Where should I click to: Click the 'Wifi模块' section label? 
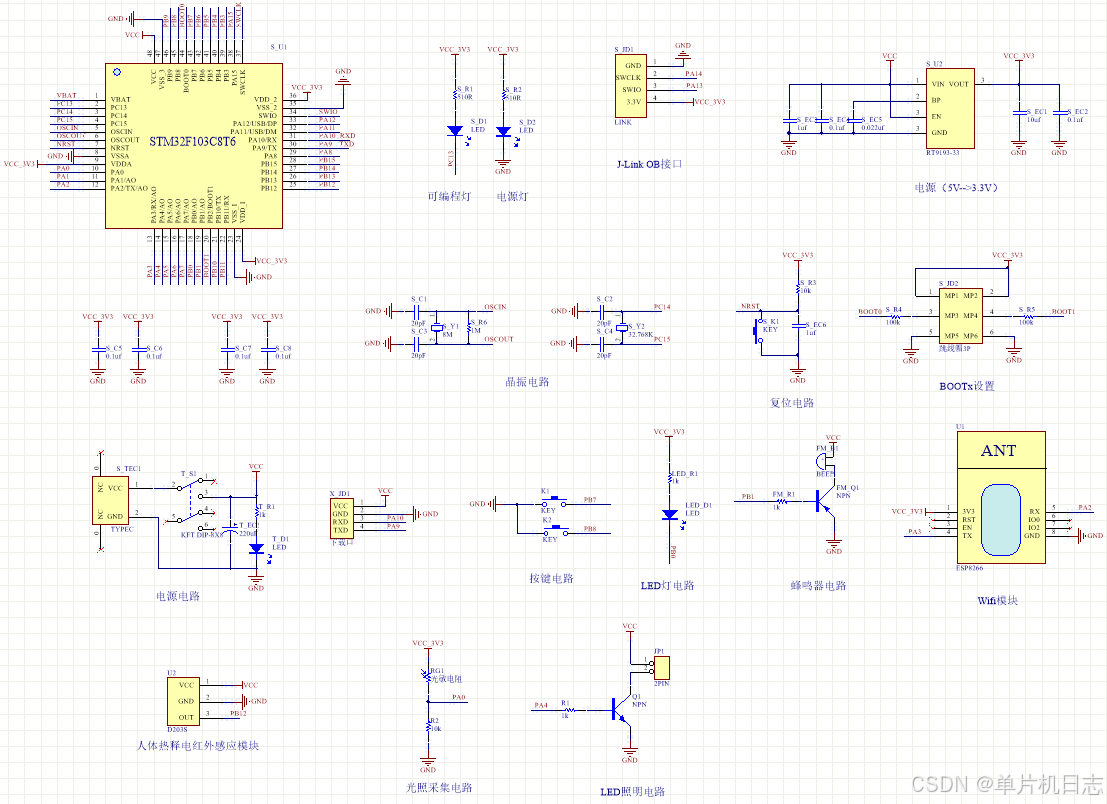click(998, 601)
